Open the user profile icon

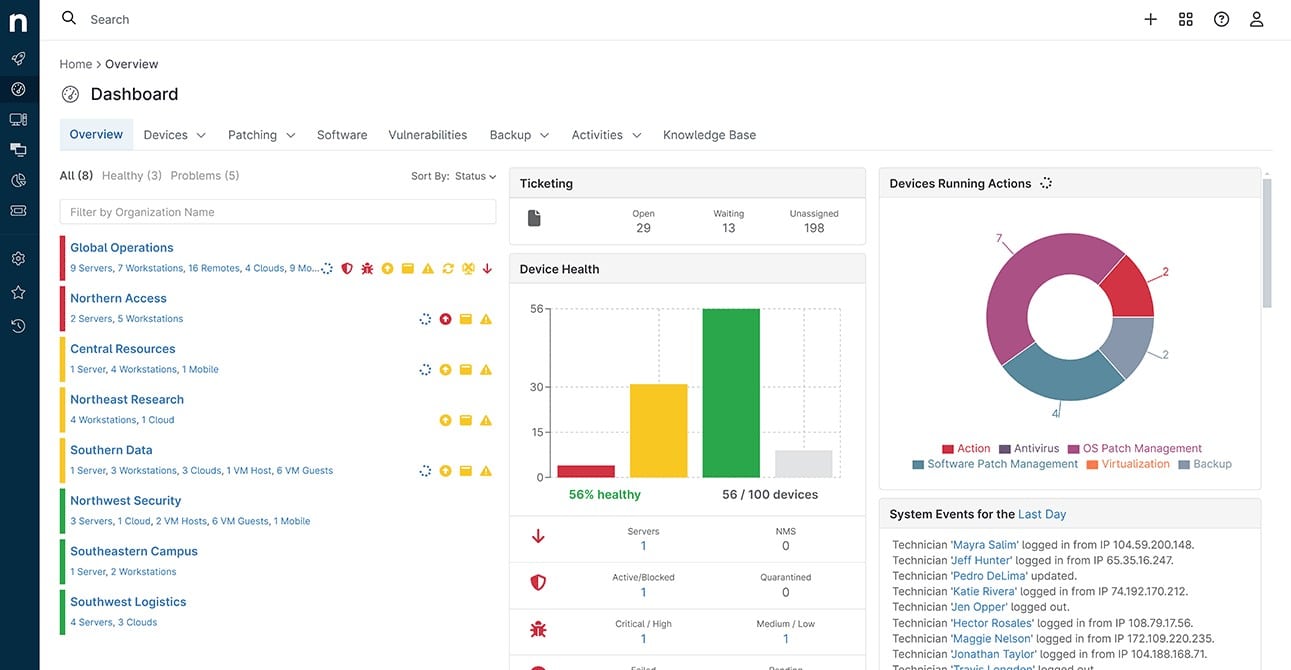1257,19
